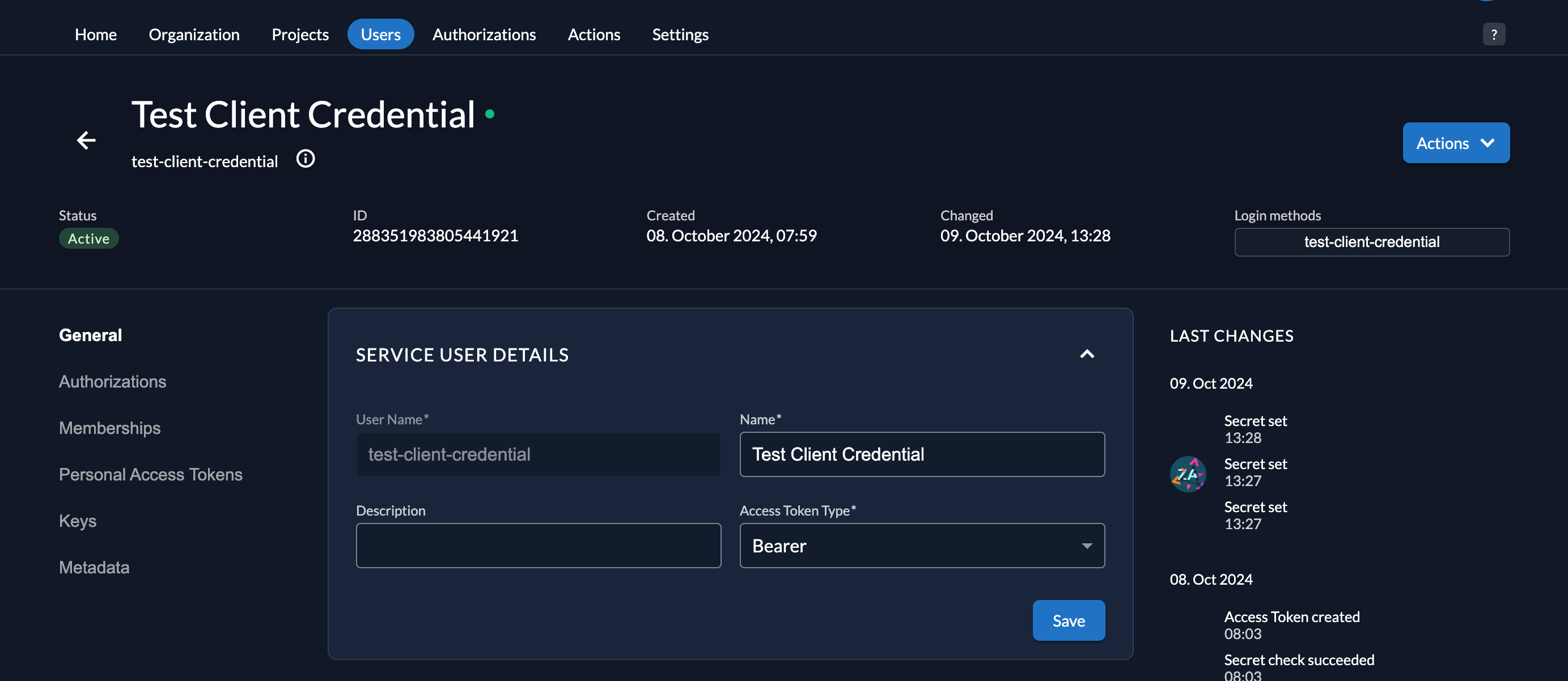The width and height of the screenshot is (1568, 681).
Task: Open the Access Token Type dropdown
Action: 922,545
